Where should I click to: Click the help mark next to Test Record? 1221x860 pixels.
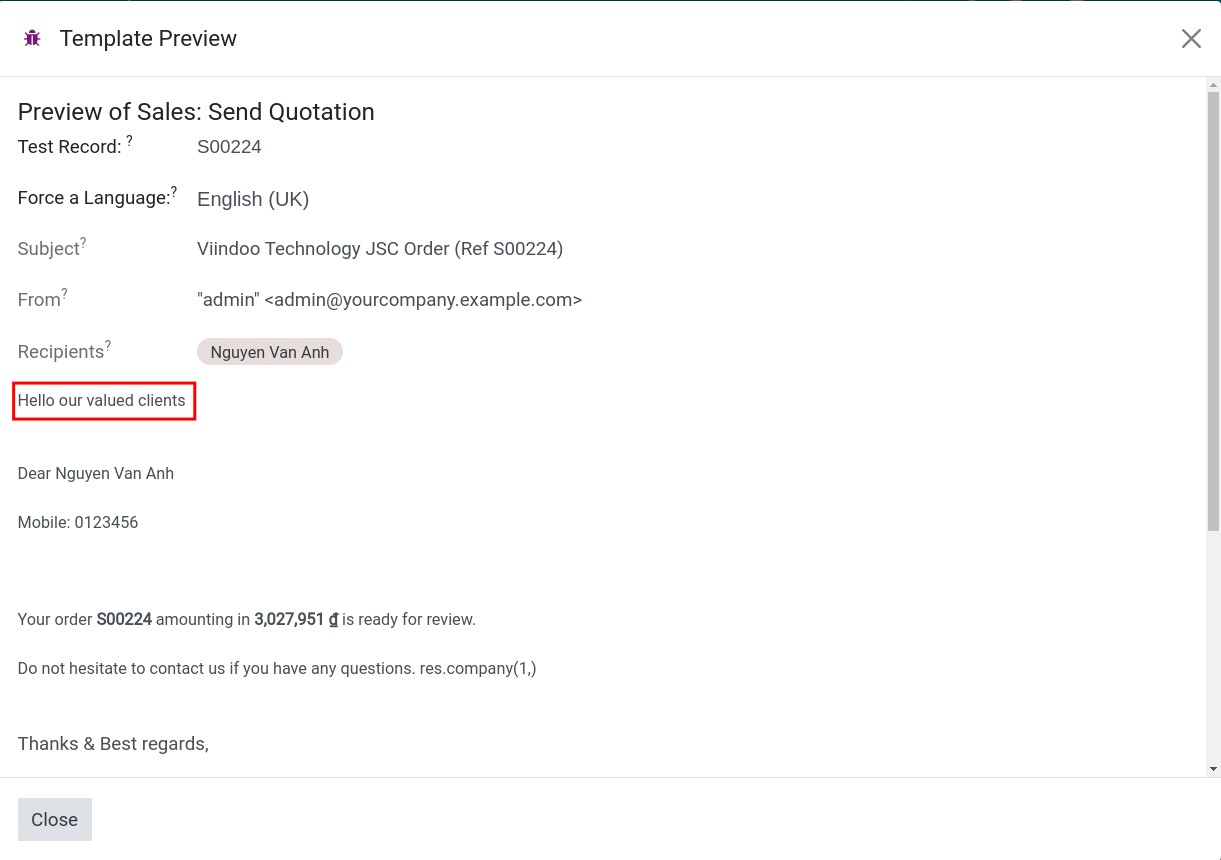[129, 142]
